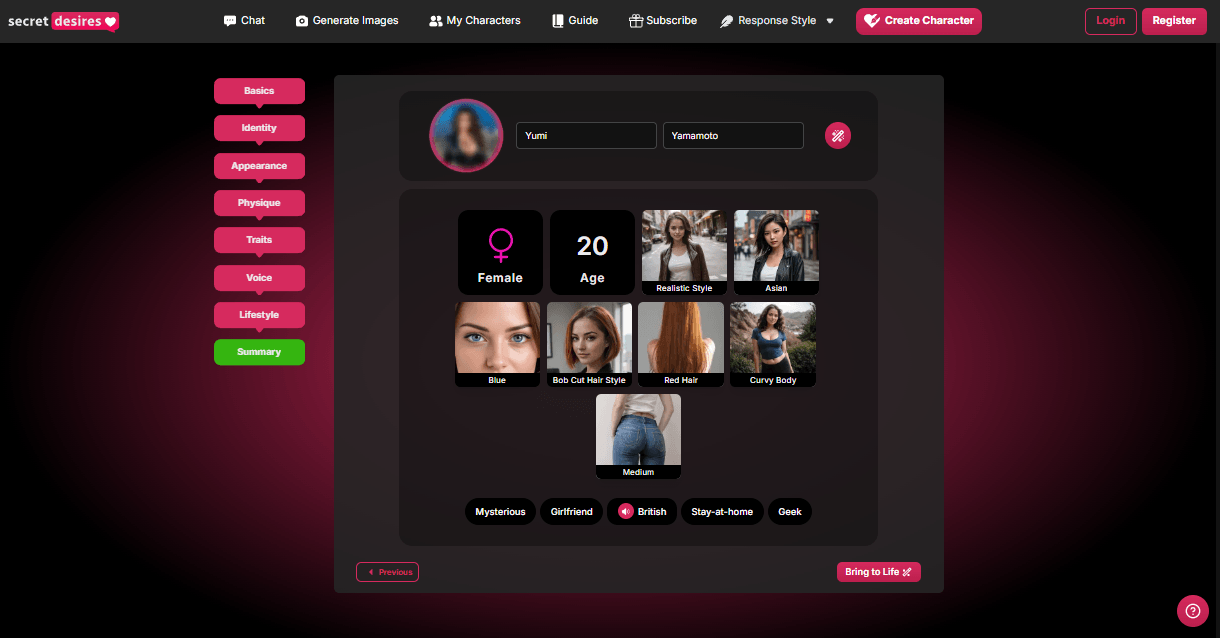Go to My Characters page
This screenshot has height=638, width=1220.
(474, 21)
